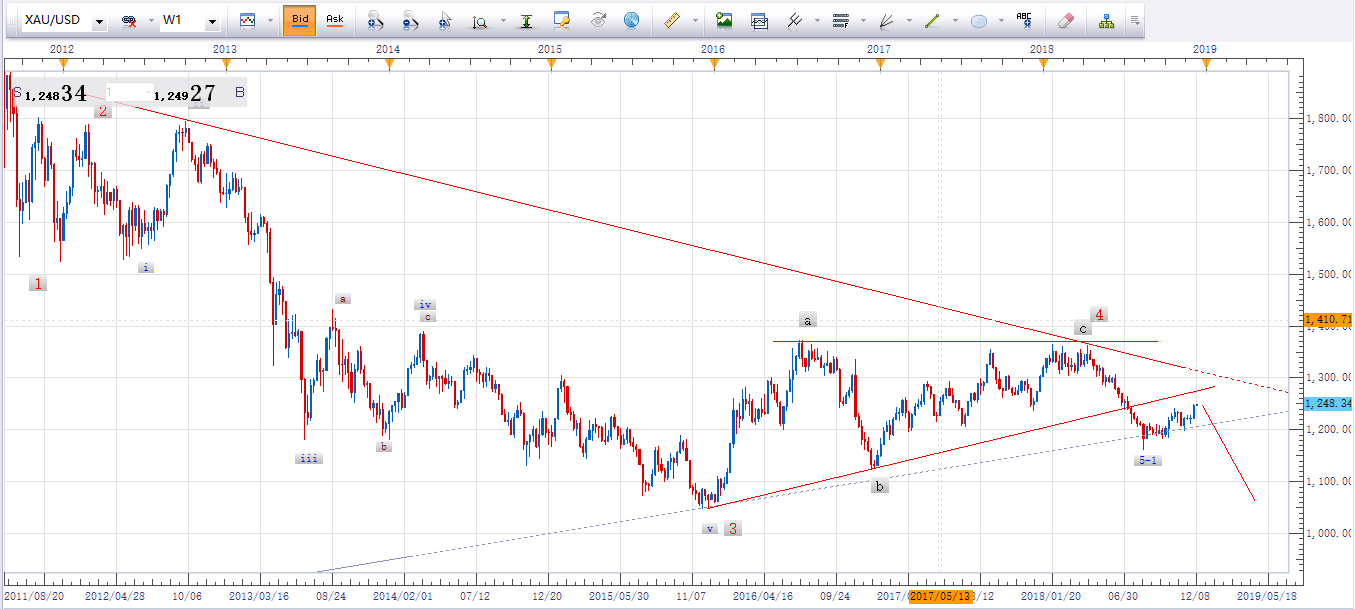Expand the chart link options arrow
Screen dimensions: 1355x609
pyautogui.click(x=150, y=21)
